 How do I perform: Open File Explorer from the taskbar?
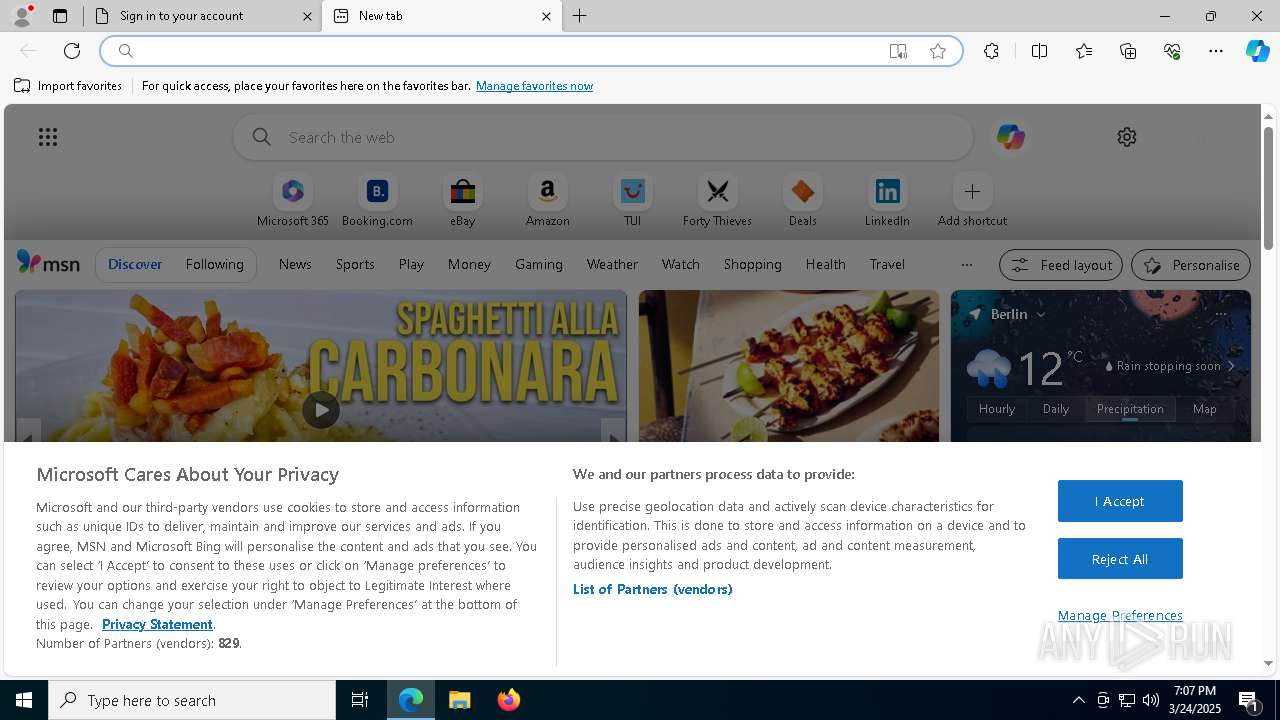460,700
